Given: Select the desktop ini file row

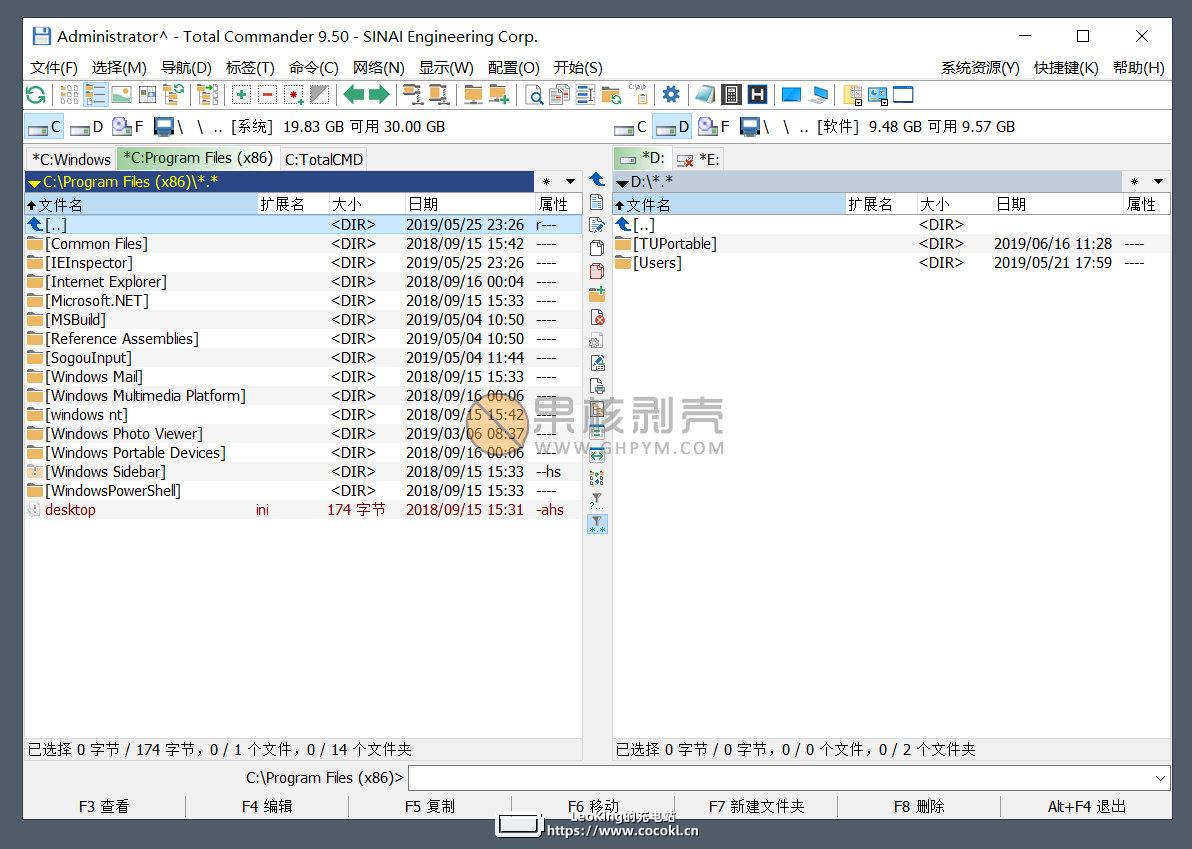Looking at the screenshot, I should (x=303, y=510).
